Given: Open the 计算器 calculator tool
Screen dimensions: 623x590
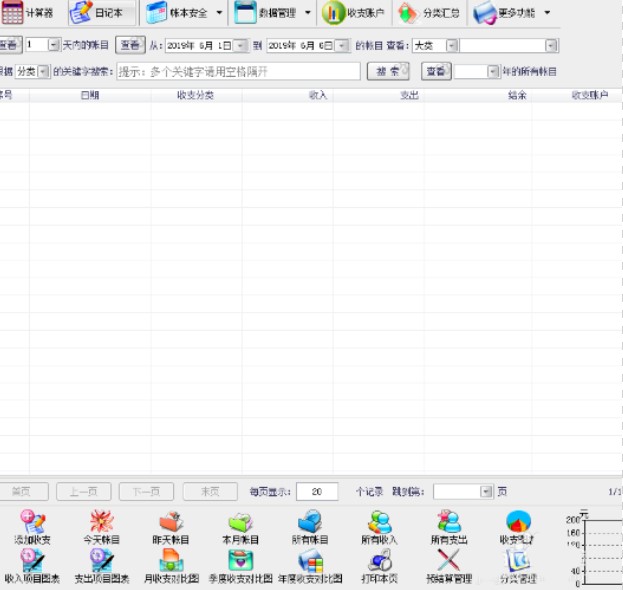Looking at the screenshot, I should pos(28,14).
